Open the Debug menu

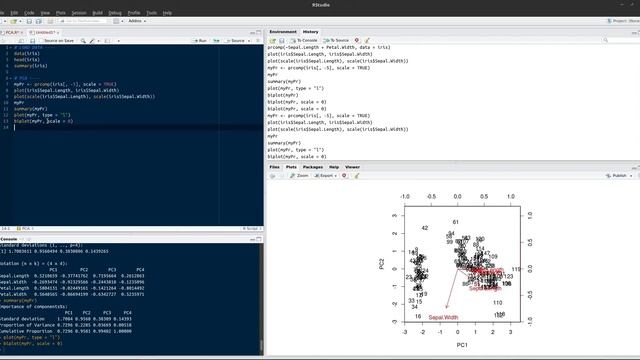click(x=115, y=13)
